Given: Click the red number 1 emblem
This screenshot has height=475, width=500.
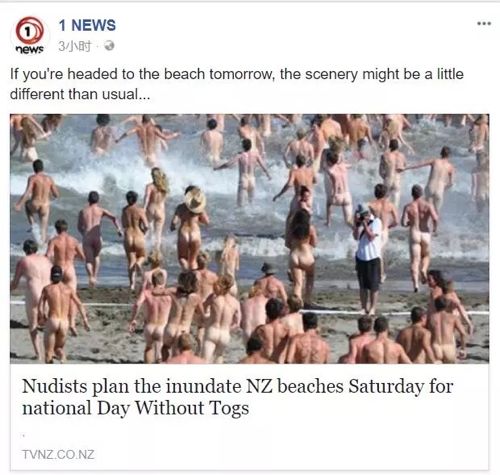Looking at the screenshot, I should click(29, 31).
